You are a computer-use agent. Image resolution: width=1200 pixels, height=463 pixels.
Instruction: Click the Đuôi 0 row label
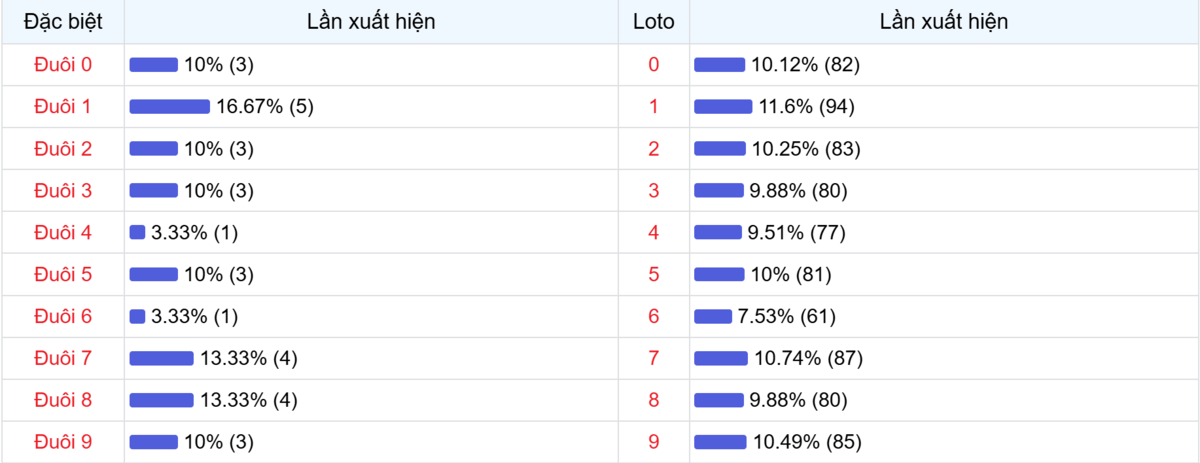(63, 65)
